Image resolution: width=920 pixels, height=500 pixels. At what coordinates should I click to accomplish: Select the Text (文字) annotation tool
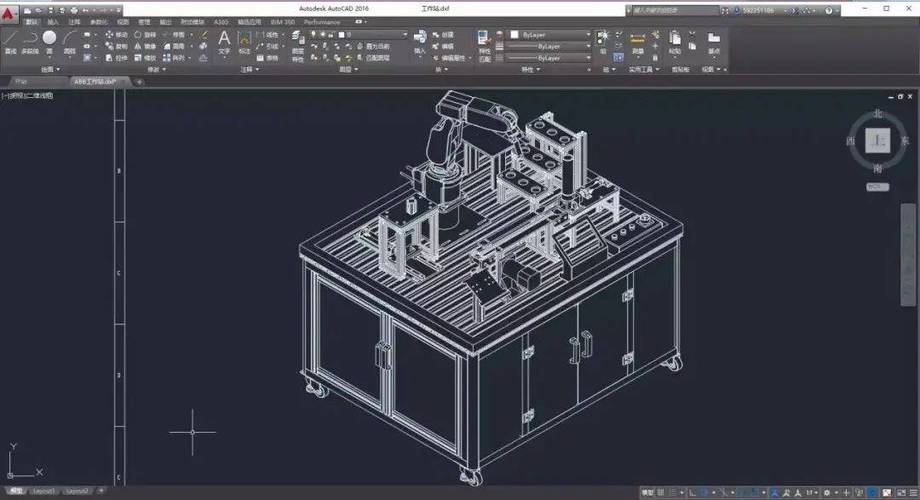[x=224, y=43]
